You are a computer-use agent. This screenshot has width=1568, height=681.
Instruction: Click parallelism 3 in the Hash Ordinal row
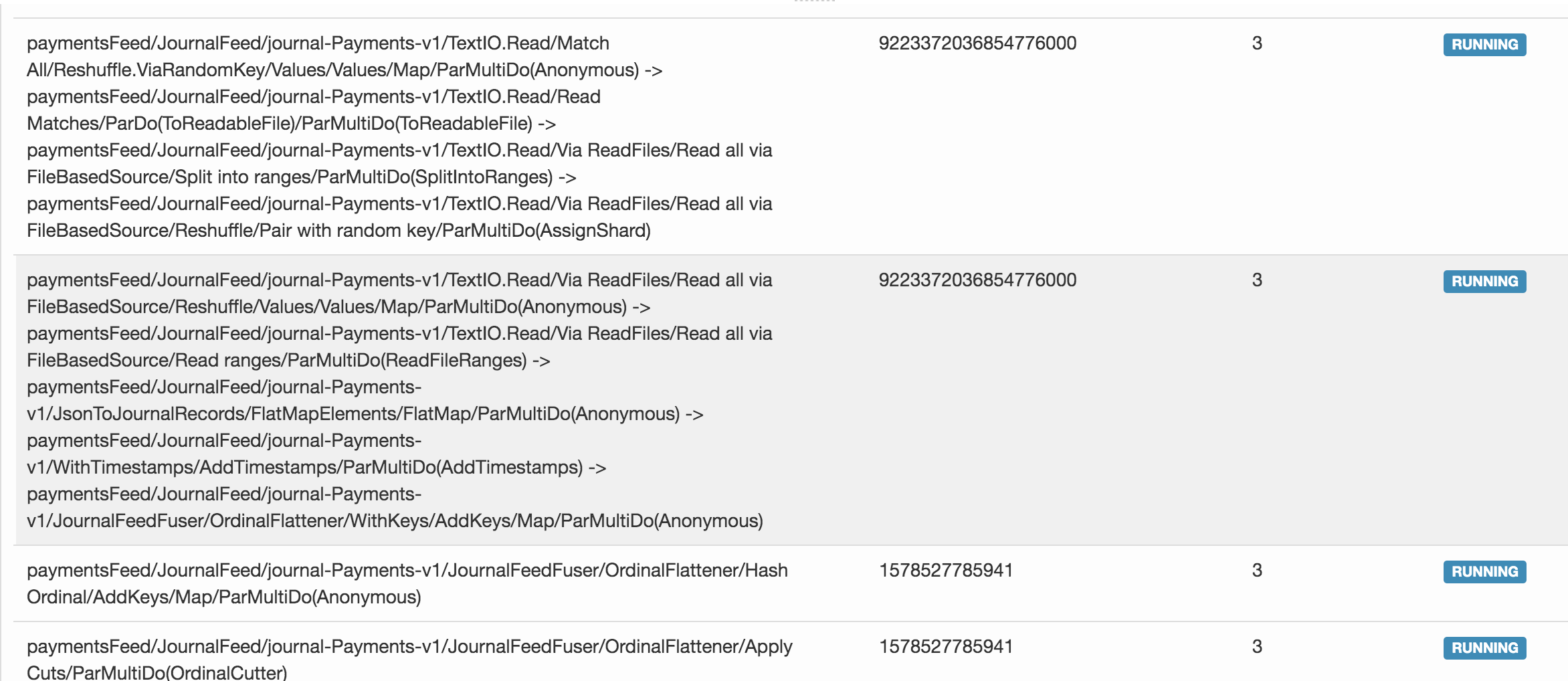tap(1257, 571)
